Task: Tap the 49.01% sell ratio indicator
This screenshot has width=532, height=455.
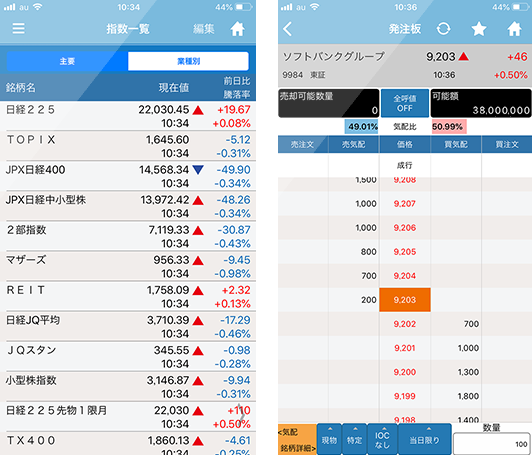Action: click(x=362, y=127)
